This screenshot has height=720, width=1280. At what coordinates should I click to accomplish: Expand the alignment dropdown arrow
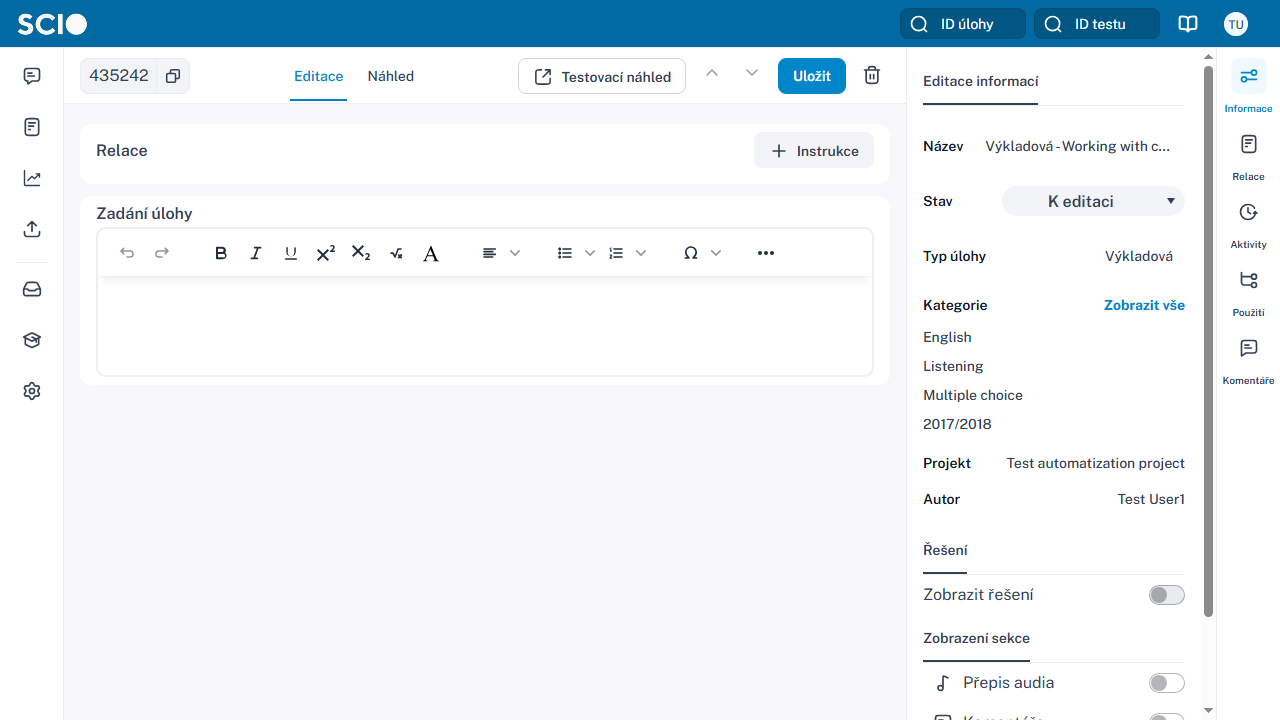click(x=515, y=253)
